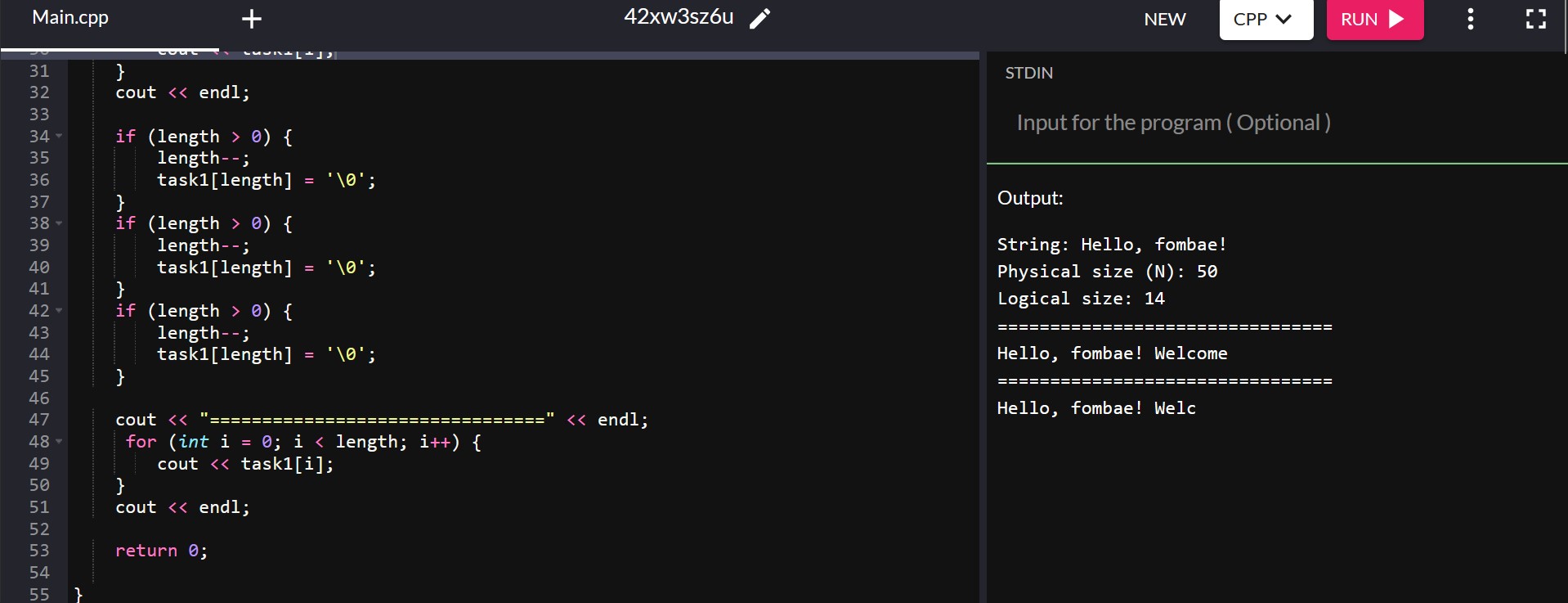Screen dimensions: 1568x603
Task: Create a new project with the NEW button
Action: point(1164,19)
